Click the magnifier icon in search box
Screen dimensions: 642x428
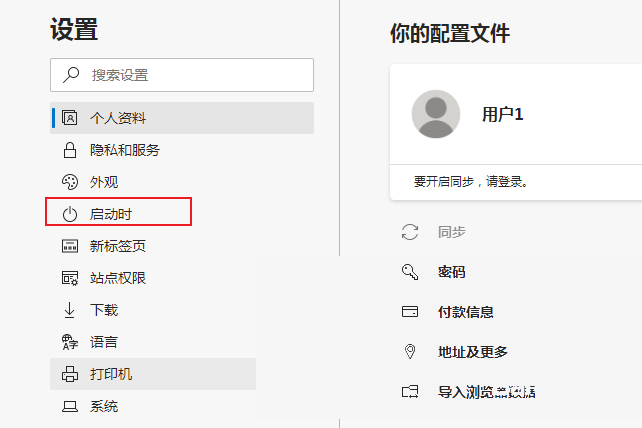point(71,75)
